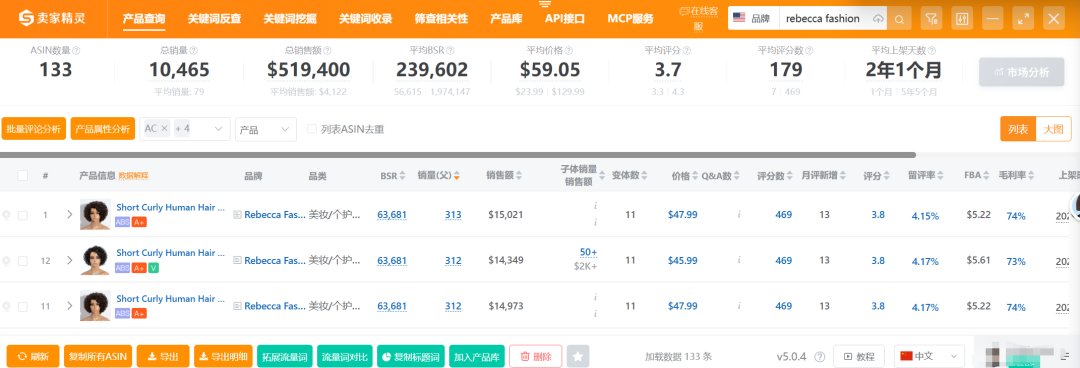Open the 产品库 tab
The height and width of the screenshot is (368, 1080).
[x=506, y=19]
